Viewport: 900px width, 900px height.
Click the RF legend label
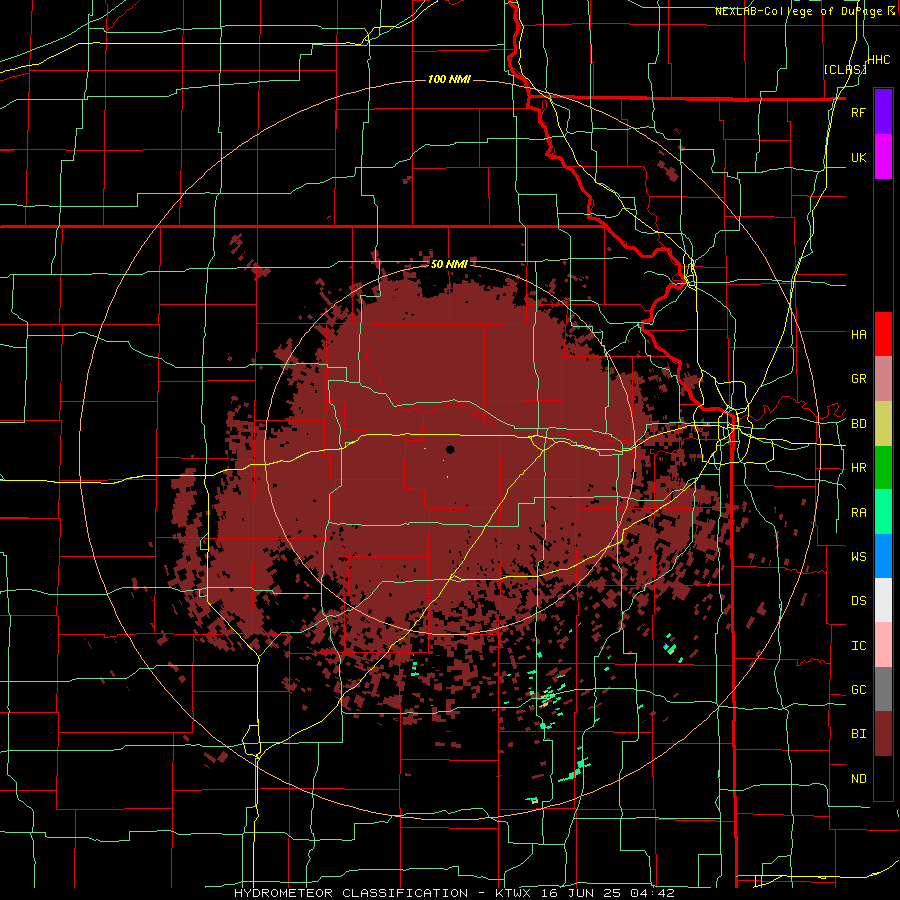pyautogui.click(x=858, y=112)
